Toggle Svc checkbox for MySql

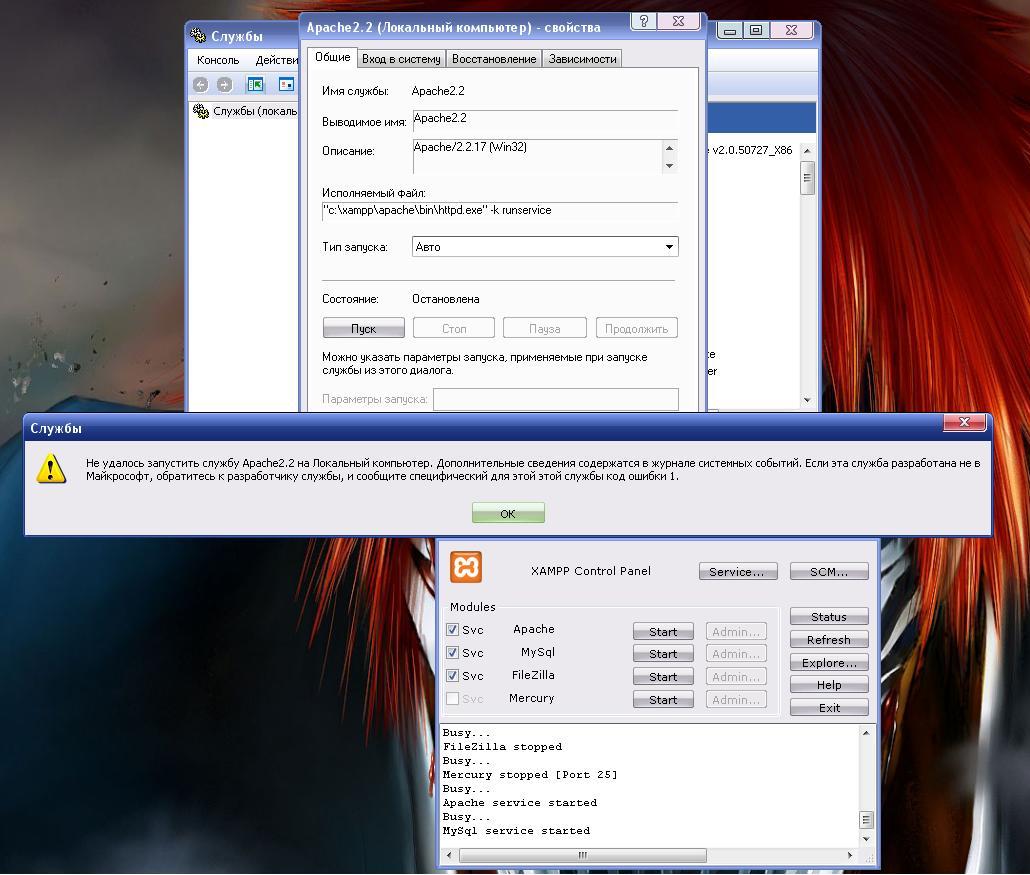click(453, 652)
